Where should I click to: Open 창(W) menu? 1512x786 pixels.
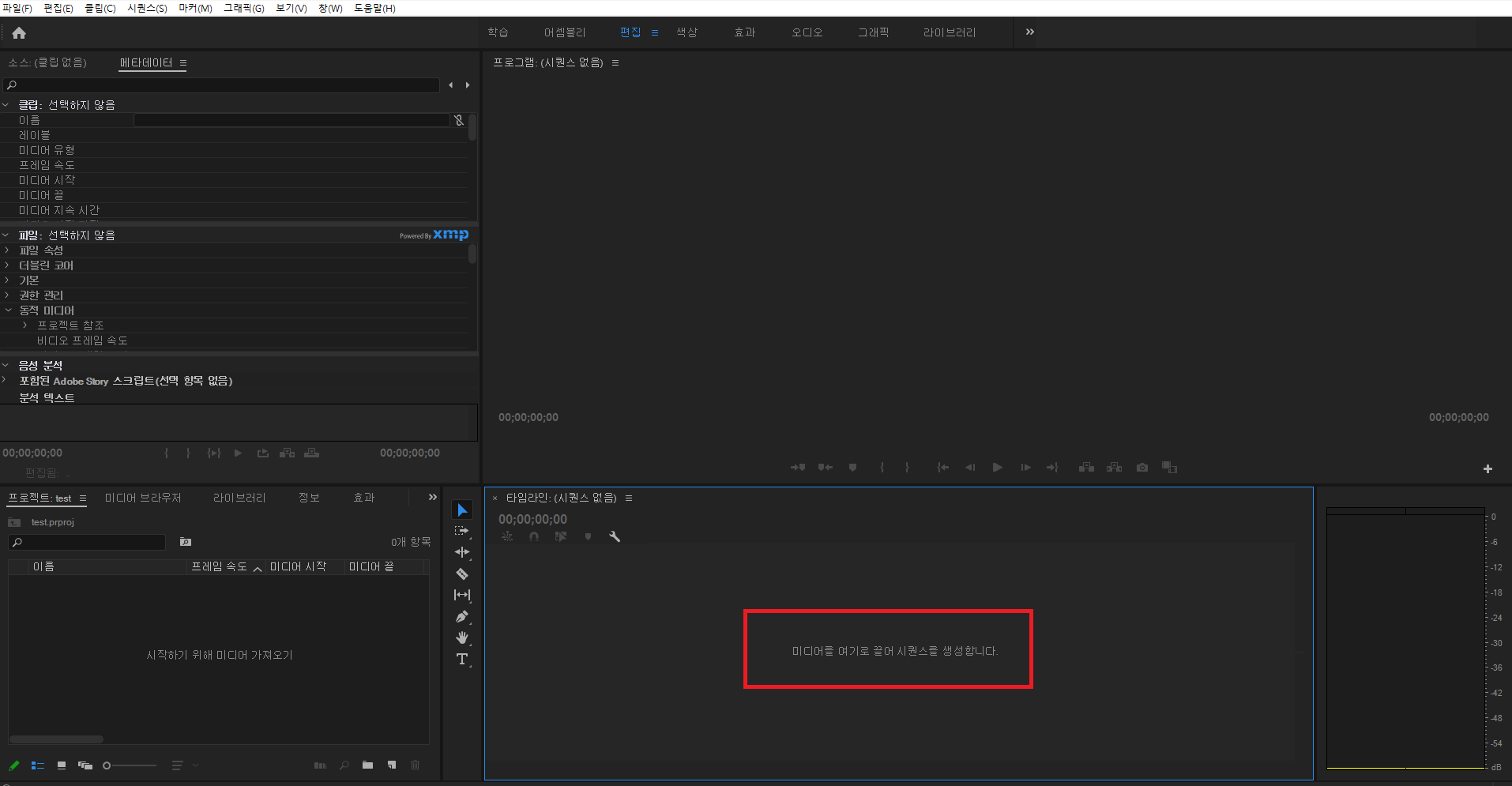tap(330, 8)
